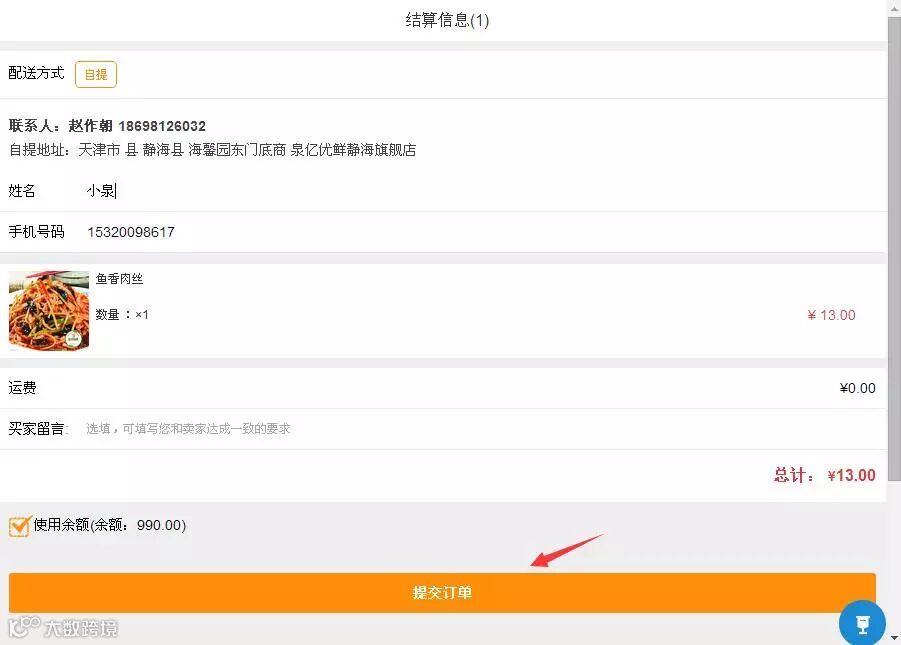901x645 pixels.
Task: Click the 数量 ×1 quantity text
Action: [x=122, y=314]
